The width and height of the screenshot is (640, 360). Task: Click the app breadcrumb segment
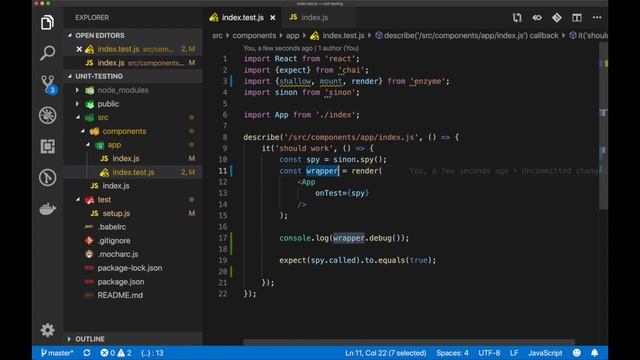coord(292,36)
